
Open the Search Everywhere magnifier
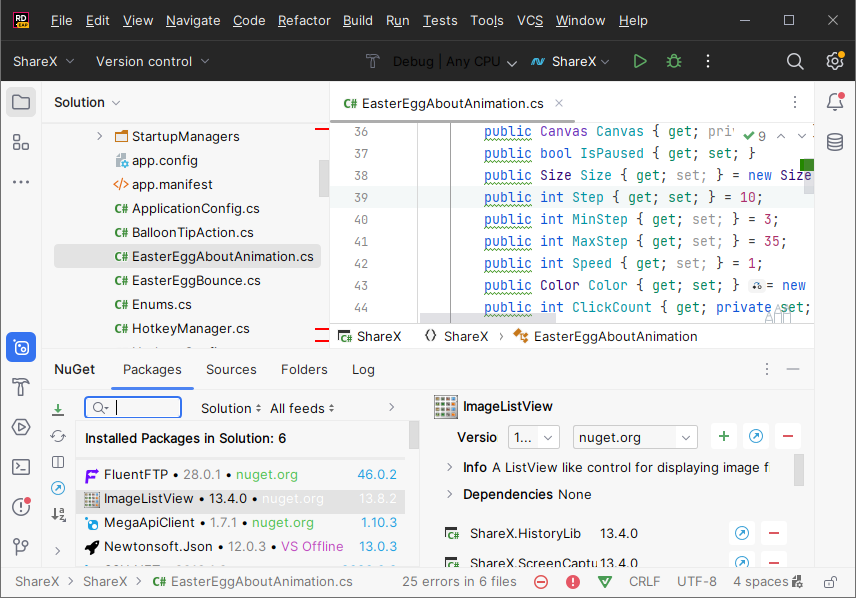pos(795,61)
